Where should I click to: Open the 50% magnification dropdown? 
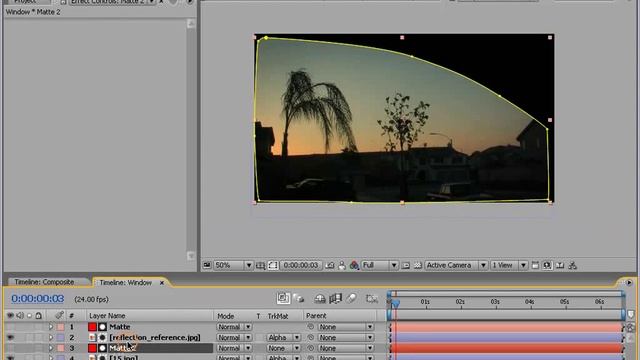[x=233, y=265]
